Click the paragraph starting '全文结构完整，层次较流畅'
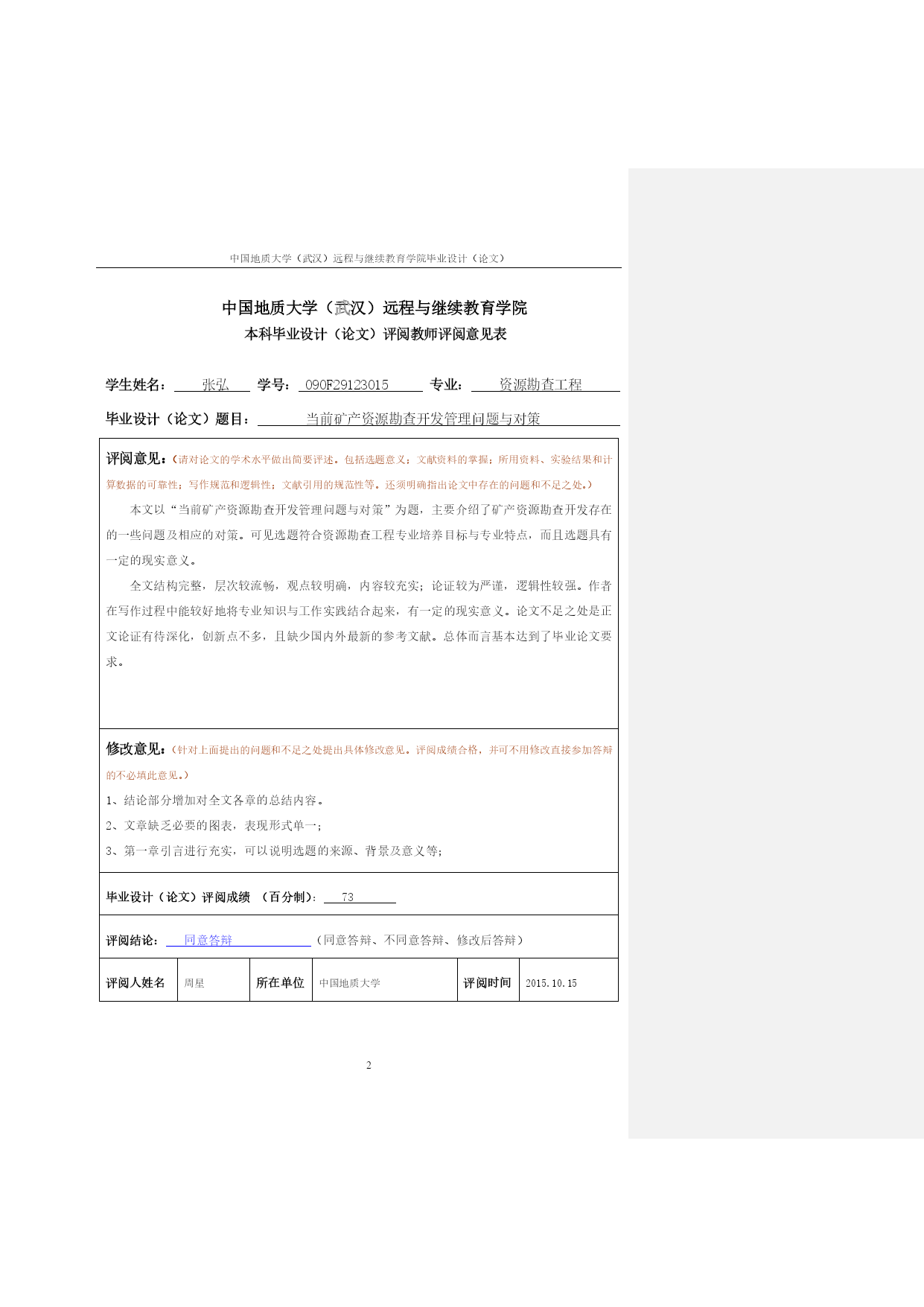 pyautogui.click(x=359, y=623)
